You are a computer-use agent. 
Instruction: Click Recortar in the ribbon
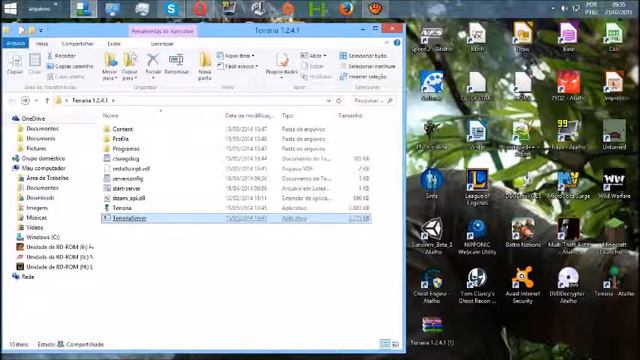point(61,56)
